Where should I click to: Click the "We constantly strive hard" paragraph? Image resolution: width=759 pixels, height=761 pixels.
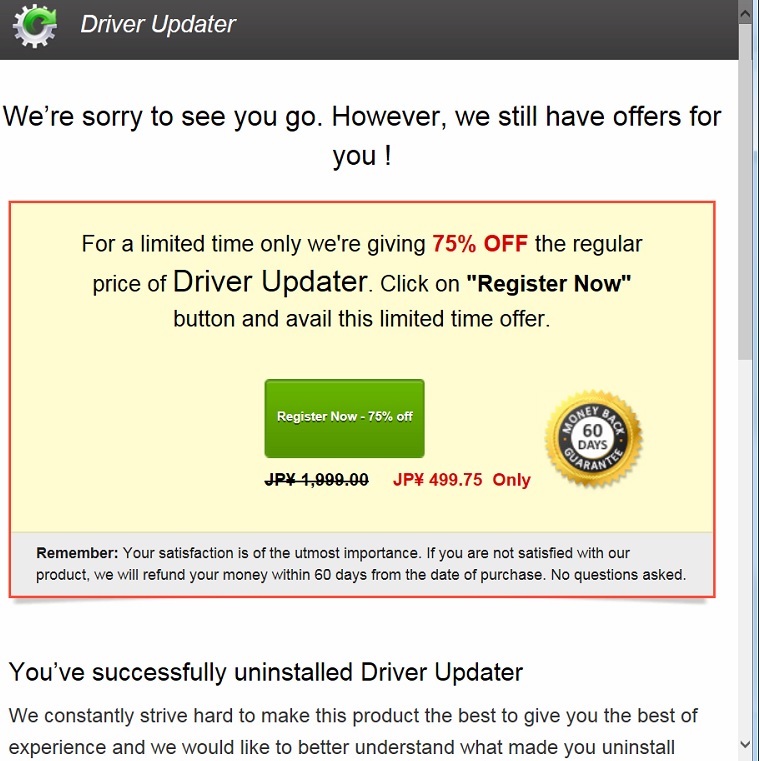point(353,731)
